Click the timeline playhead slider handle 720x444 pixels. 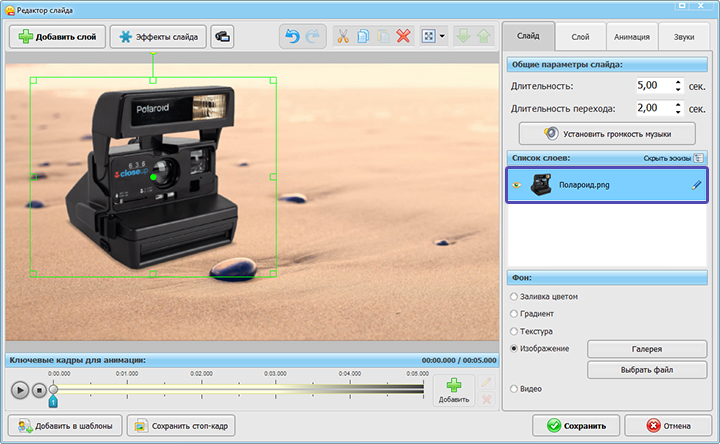pyautogui.click(x=53, y=389)
